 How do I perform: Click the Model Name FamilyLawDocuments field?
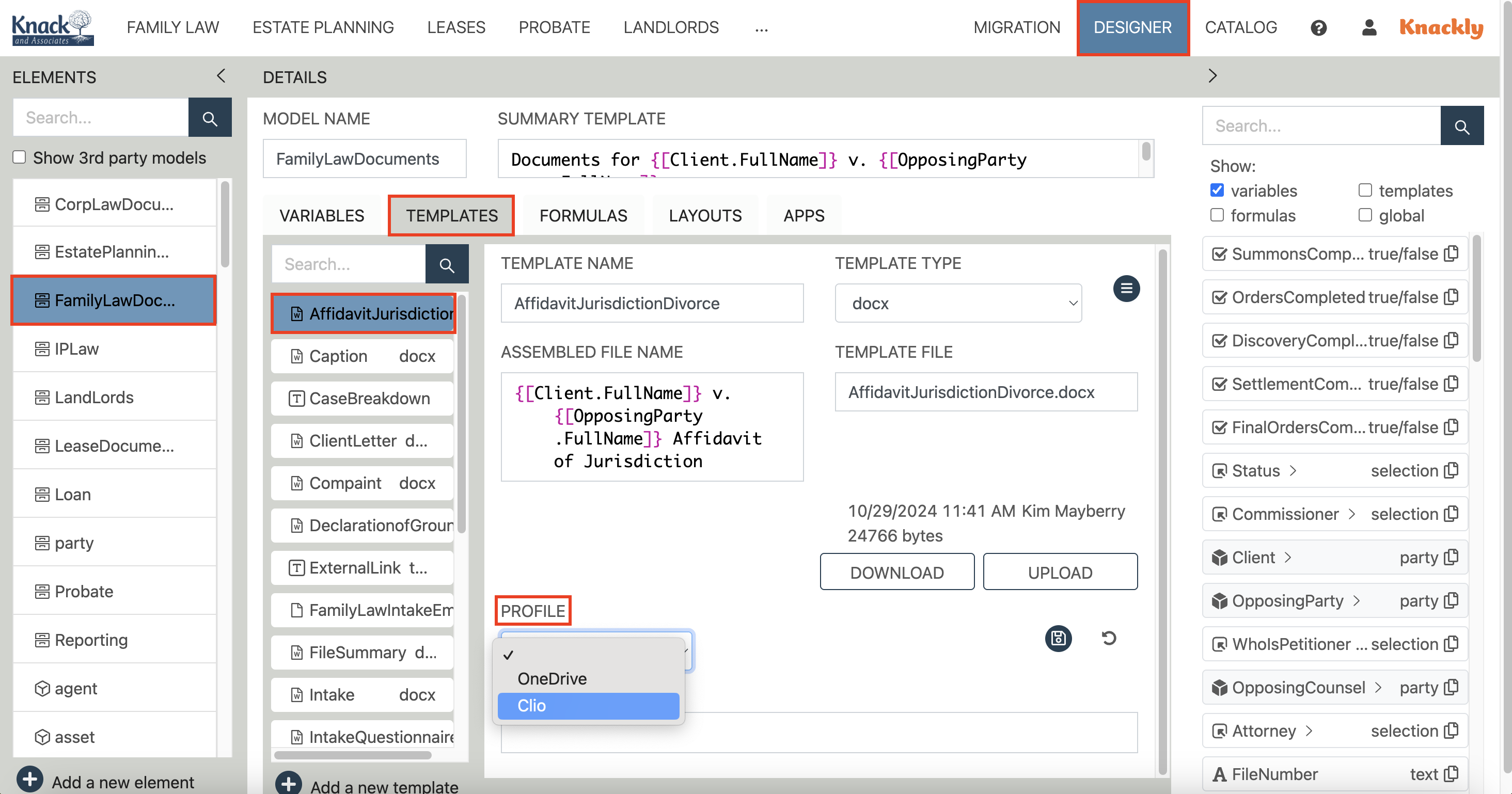click(x=365, y=159)
